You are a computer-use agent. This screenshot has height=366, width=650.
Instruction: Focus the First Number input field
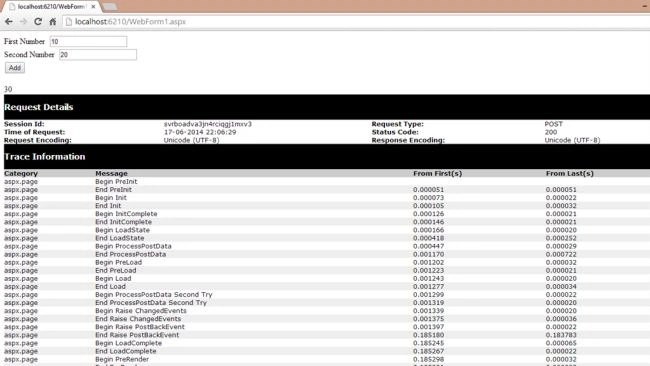click(88, 41)
